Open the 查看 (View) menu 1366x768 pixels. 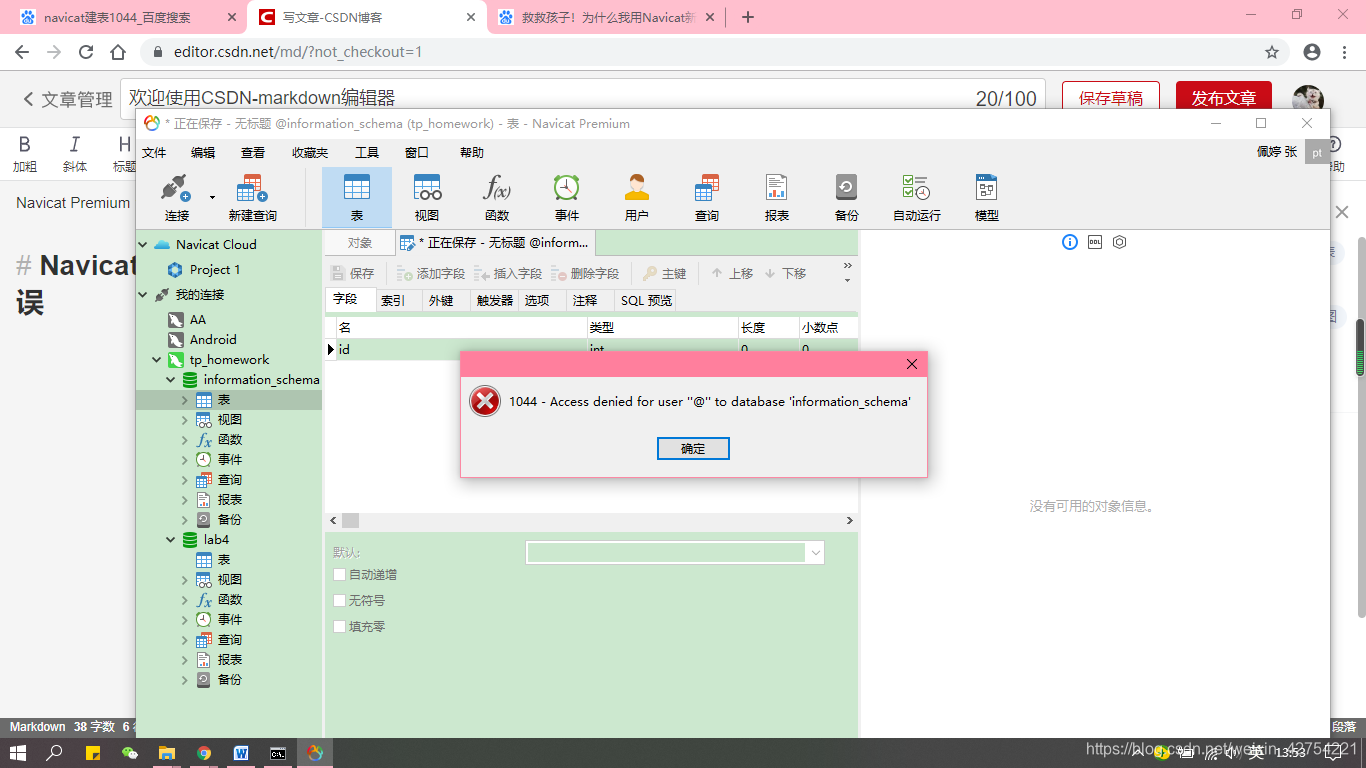click(253, 153)
